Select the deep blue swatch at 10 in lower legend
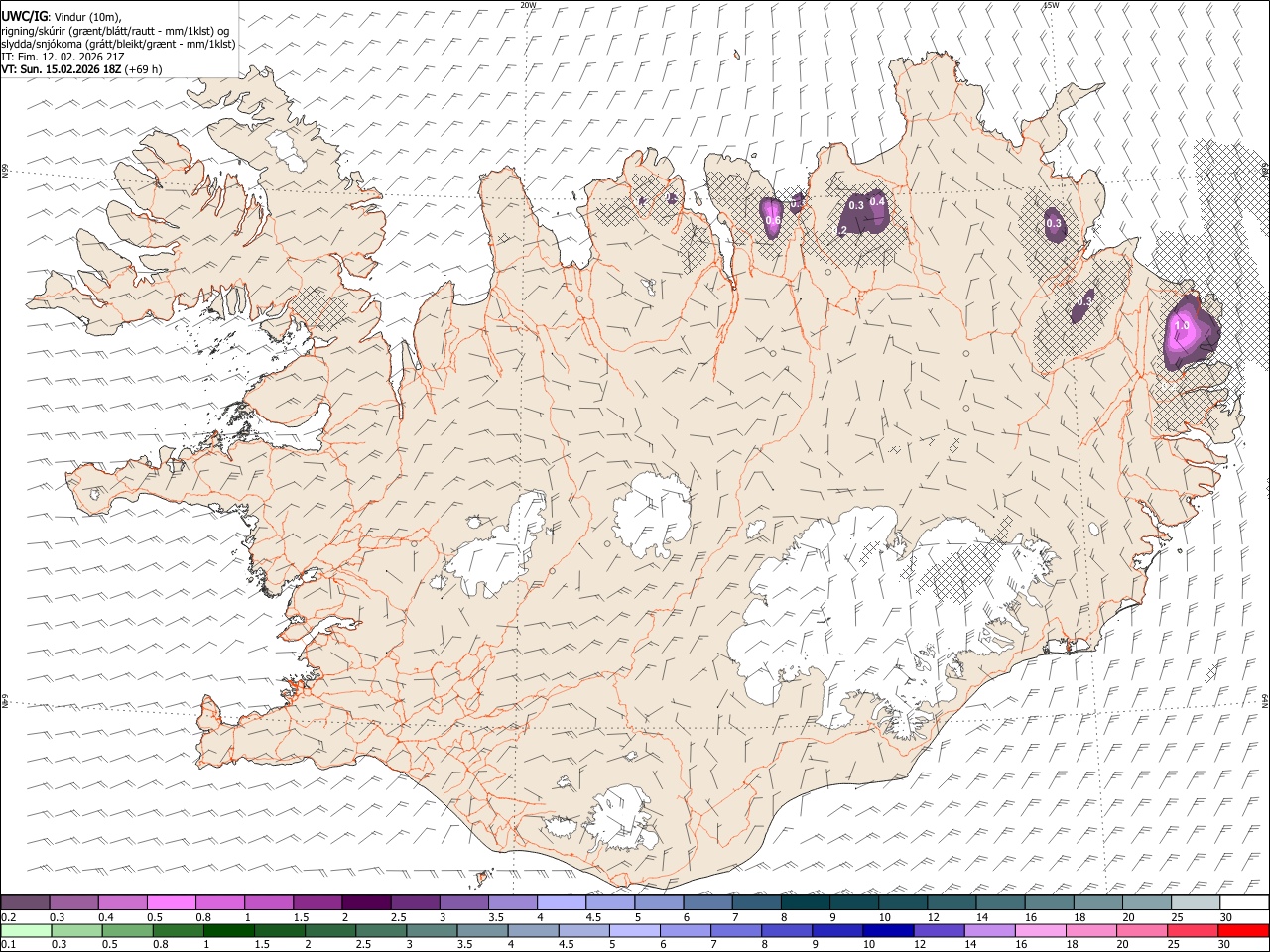 [889, 930]
